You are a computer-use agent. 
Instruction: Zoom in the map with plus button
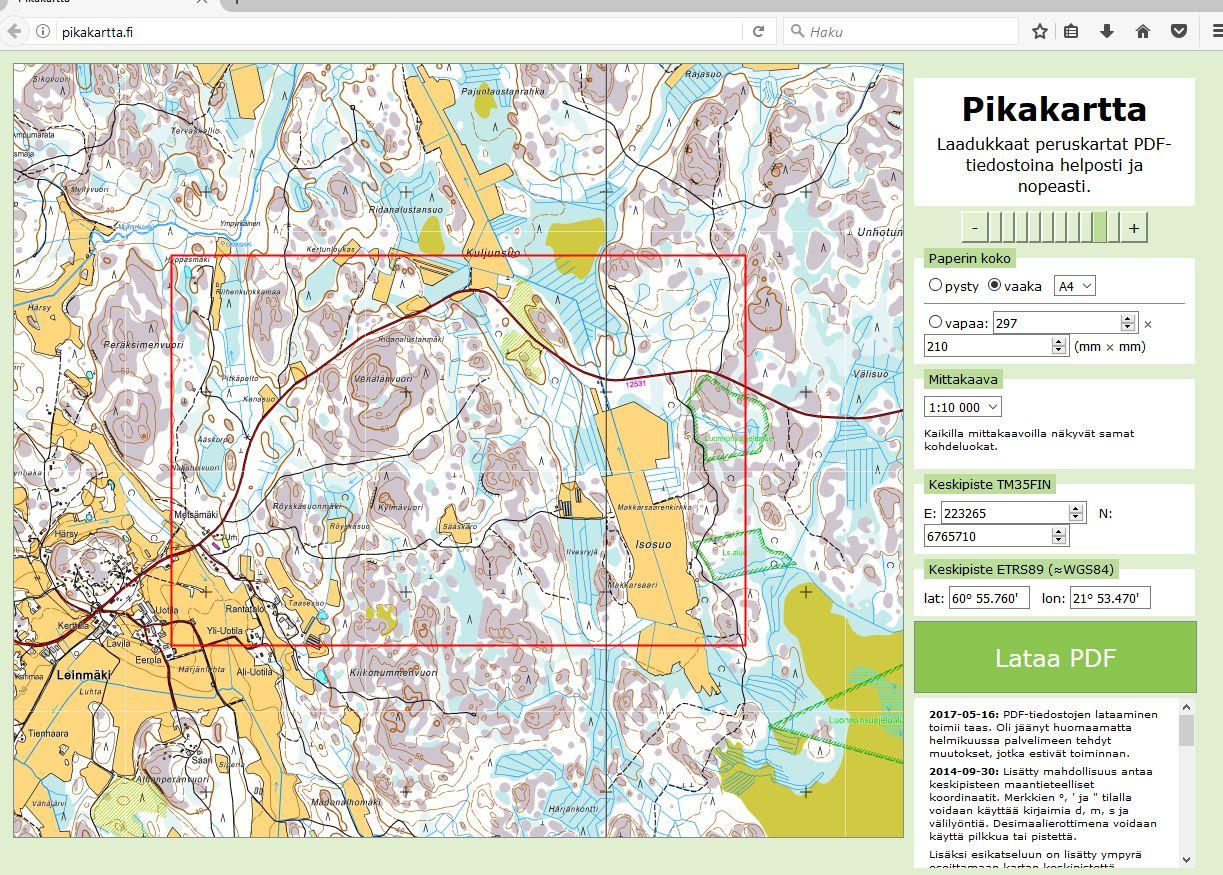coord(1133,228)
